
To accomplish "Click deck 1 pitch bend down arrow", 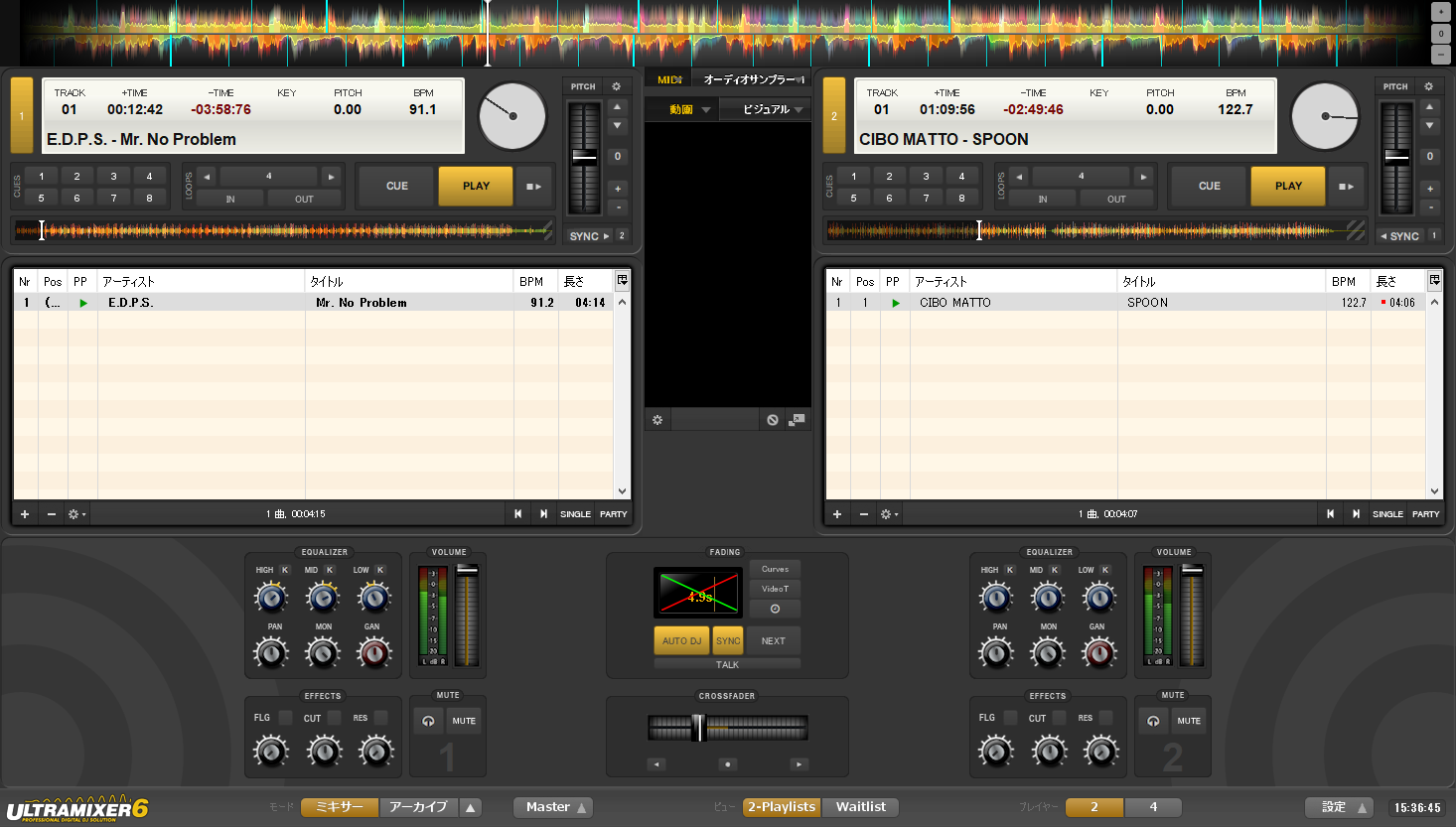I will tap(617, 126).
